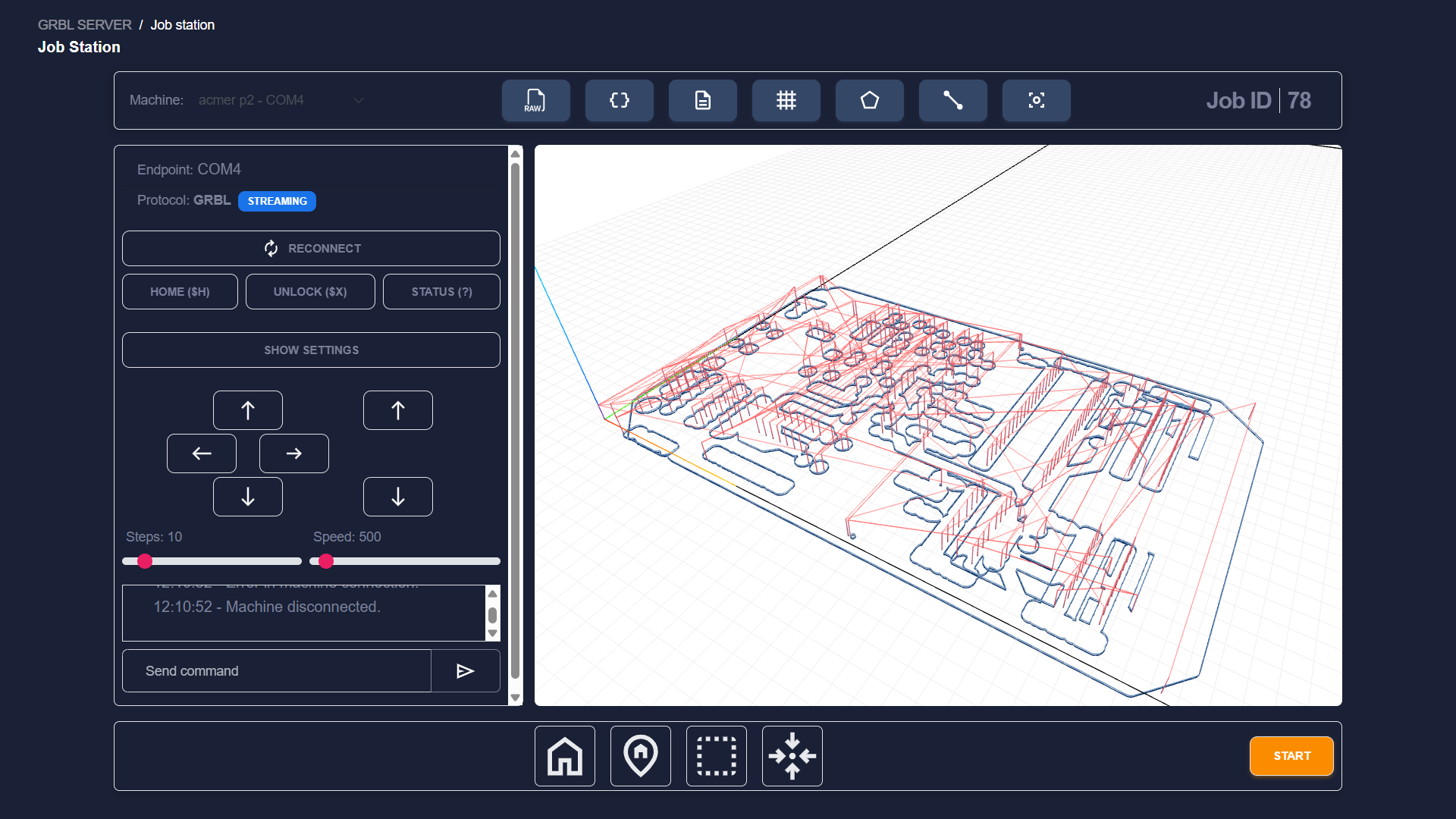Jog Y axis down arrow
This screenshot has width=1456, height=819.
pos(248,497)
